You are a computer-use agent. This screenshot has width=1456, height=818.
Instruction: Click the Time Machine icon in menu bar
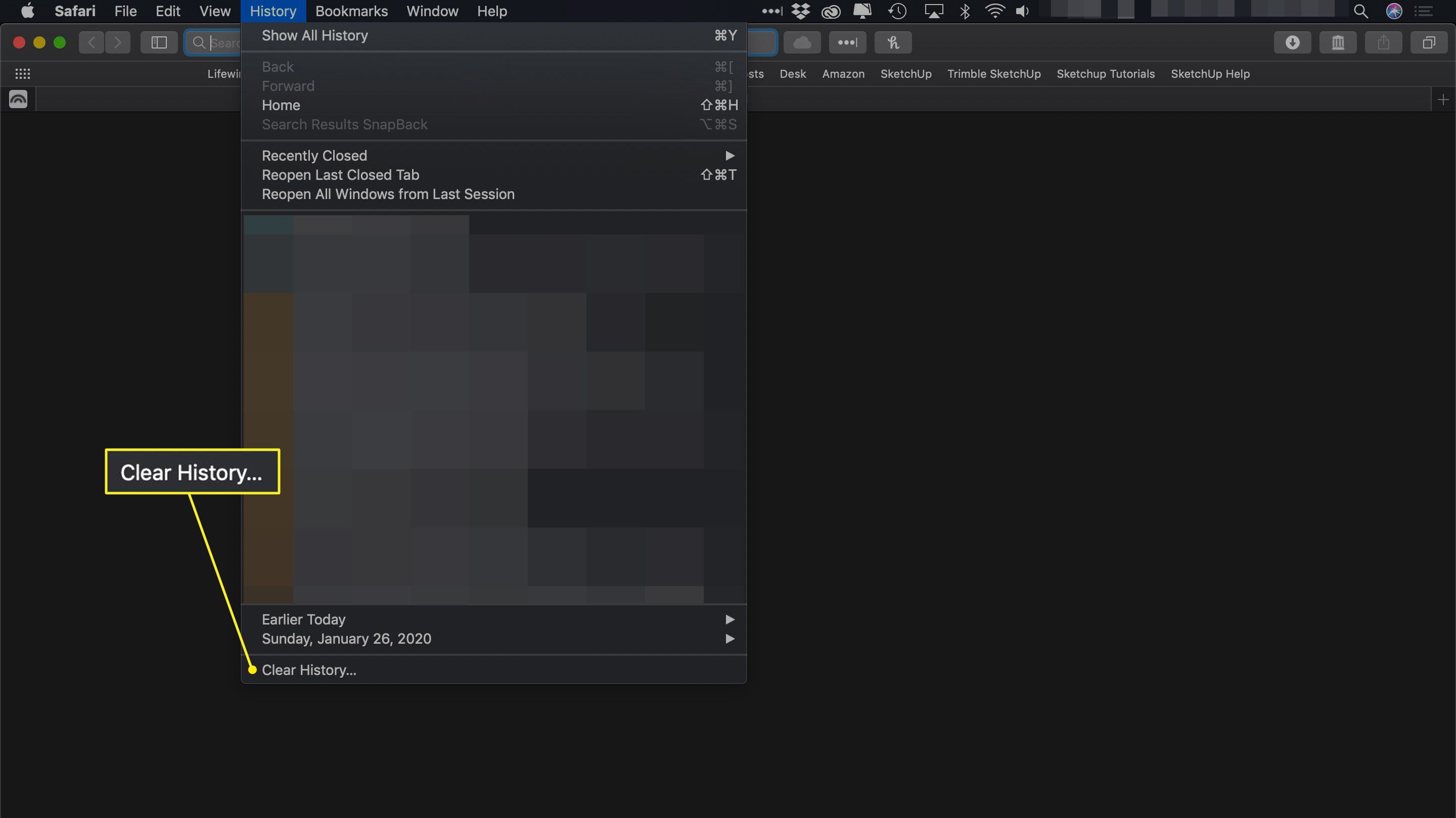pyautogui.click(x=897, y=11)
